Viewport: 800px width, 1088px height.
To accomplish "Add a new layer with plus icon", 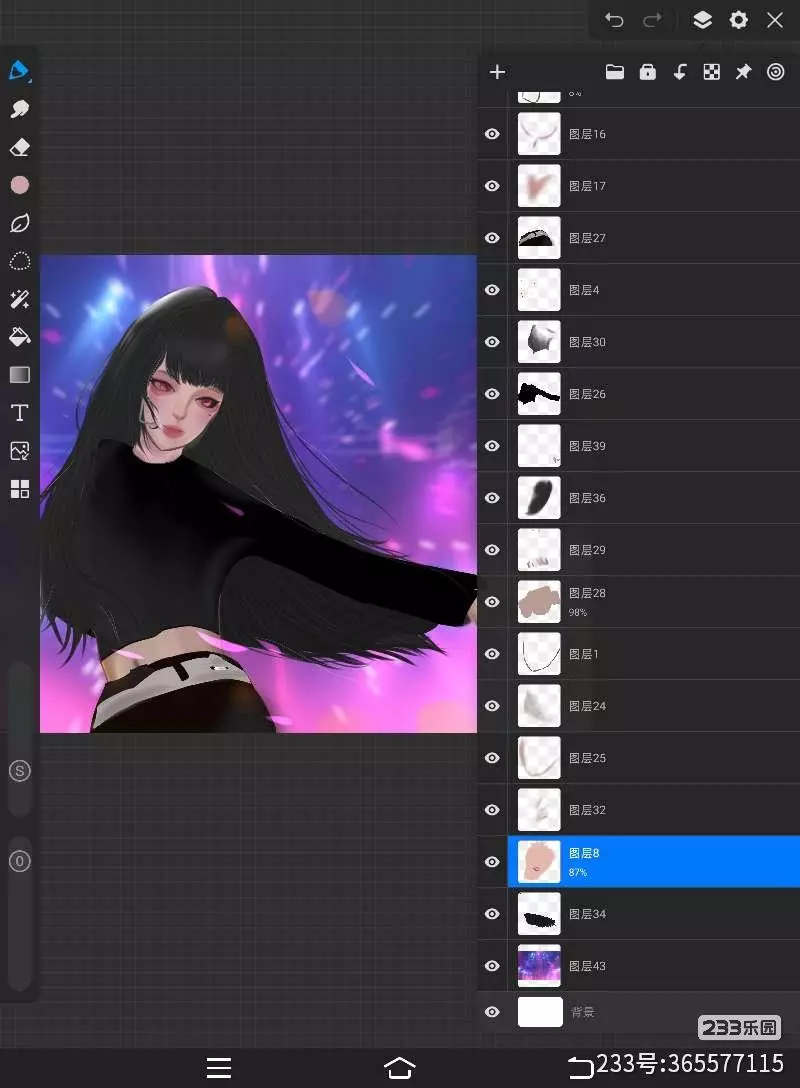I will [x=497, y=72].
